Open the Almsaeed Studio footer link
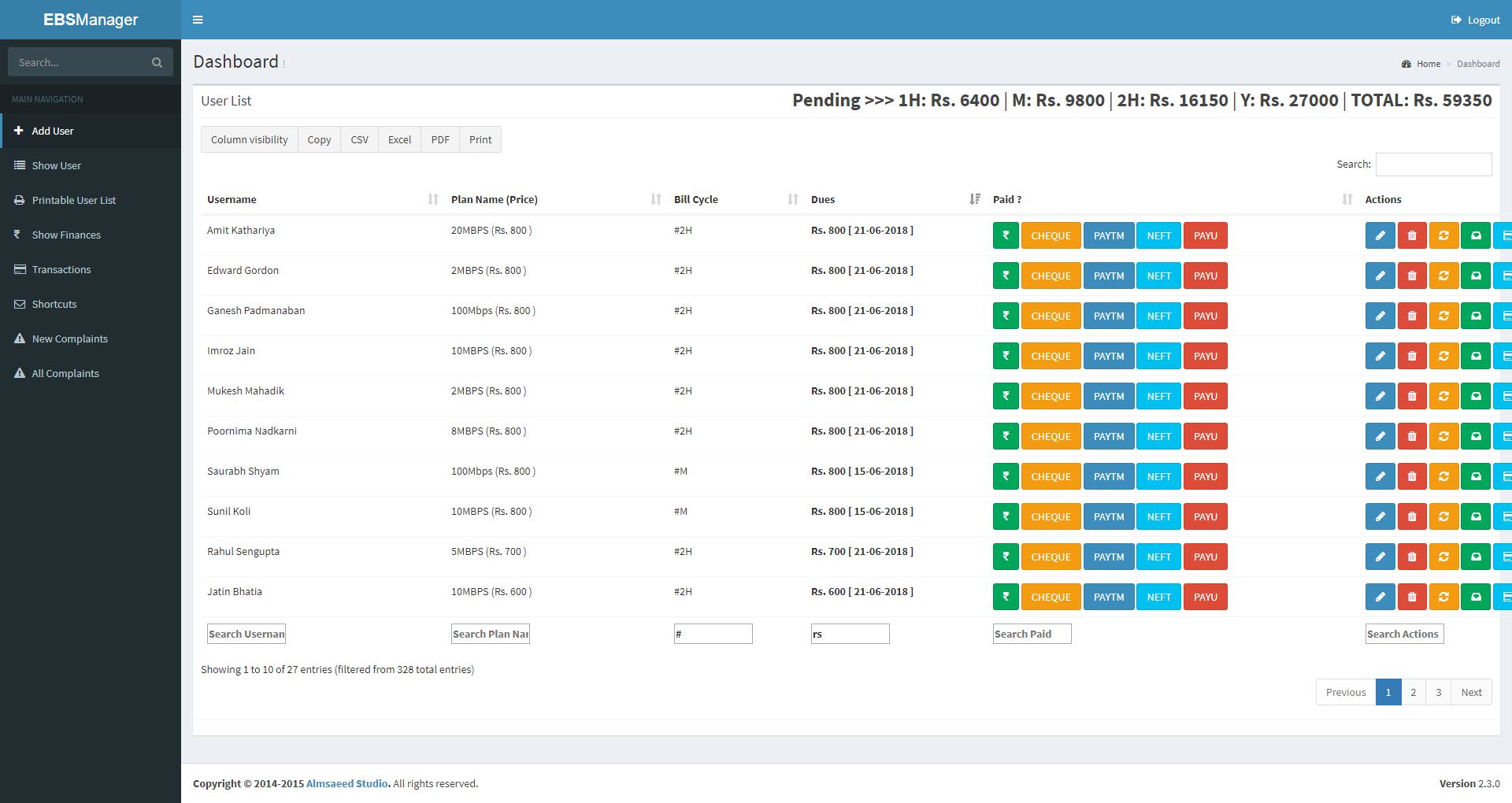The image size is (1512, 803). point(346,783)
